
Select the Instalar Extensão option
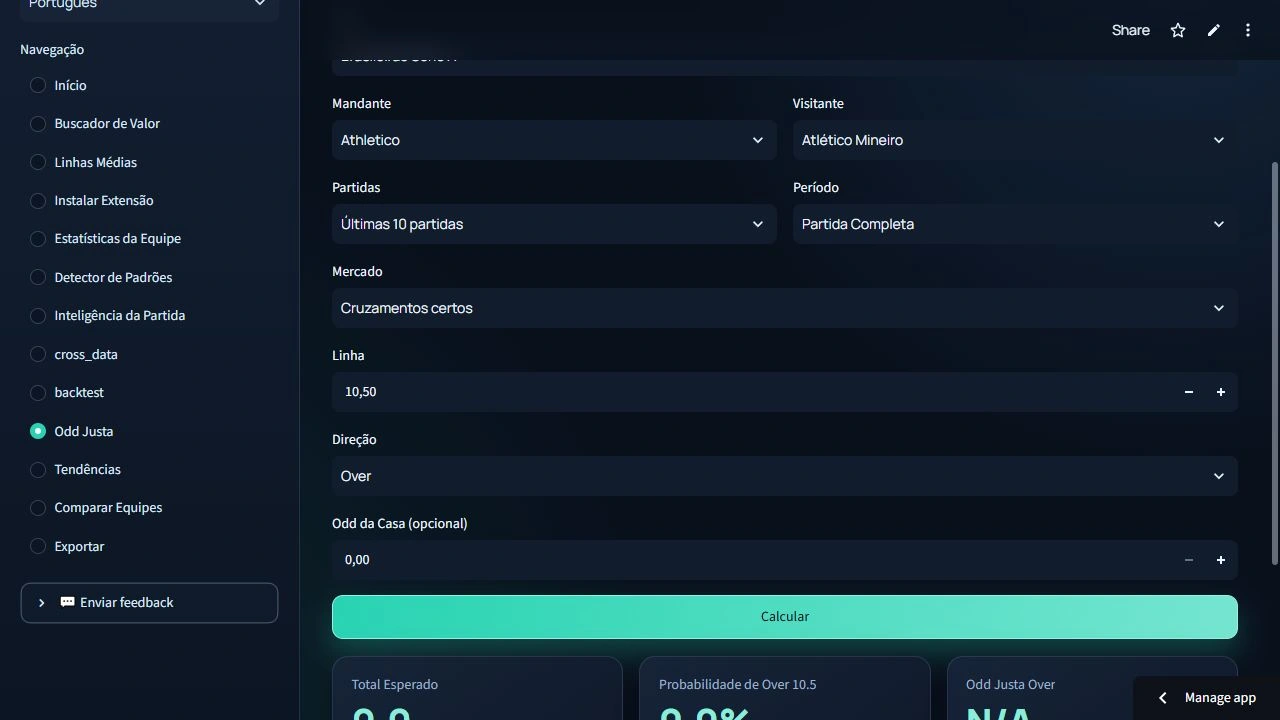[x=92, y=200]
